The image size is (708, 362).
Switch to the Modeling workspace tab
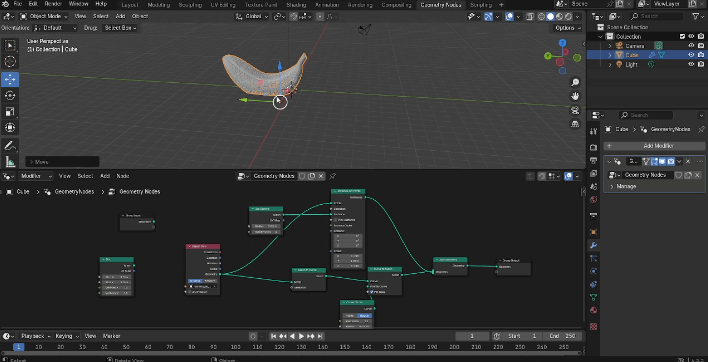click(x=158, y=5)
